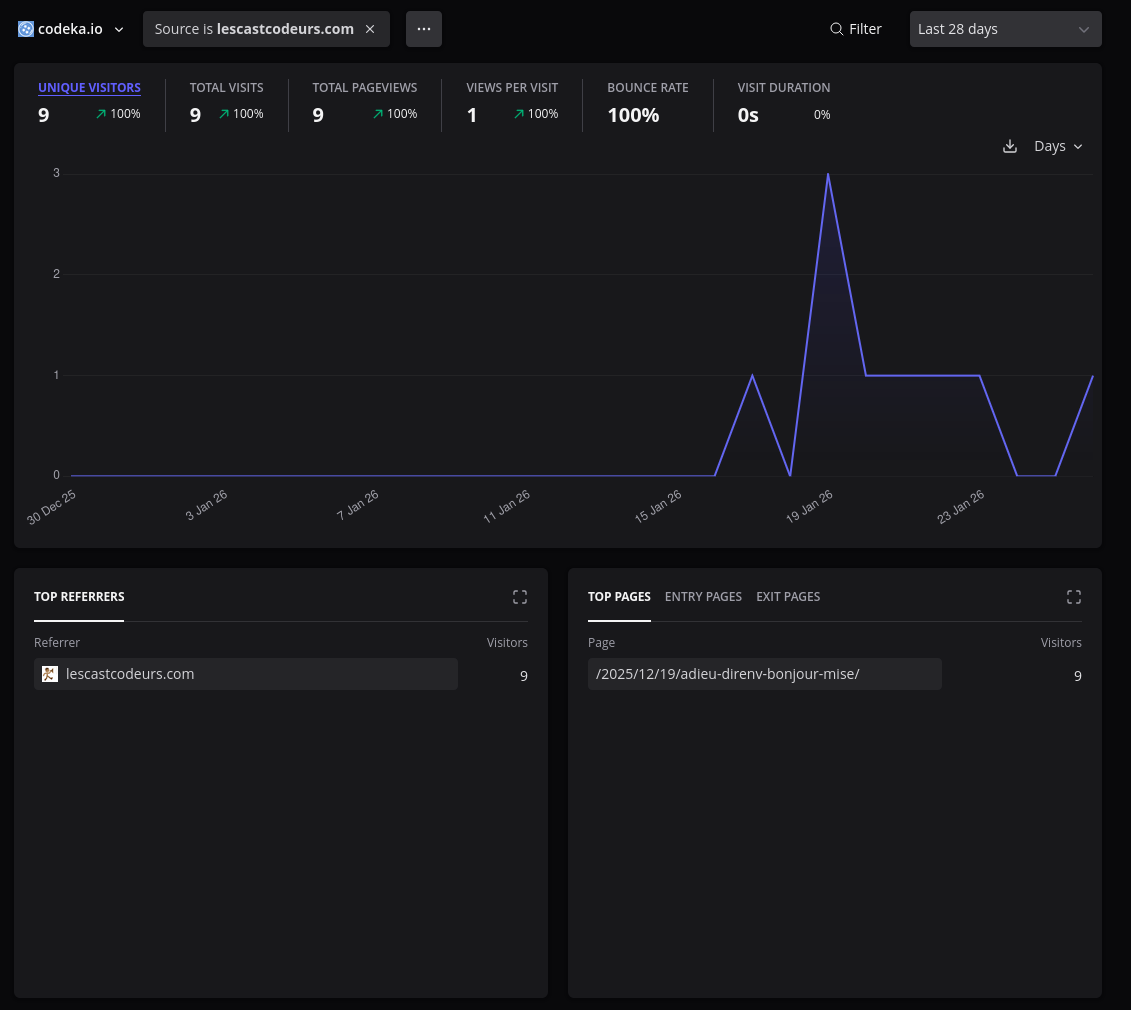Click the Filter search icon
The image size is (1131, 1010).
coord(837,29)
